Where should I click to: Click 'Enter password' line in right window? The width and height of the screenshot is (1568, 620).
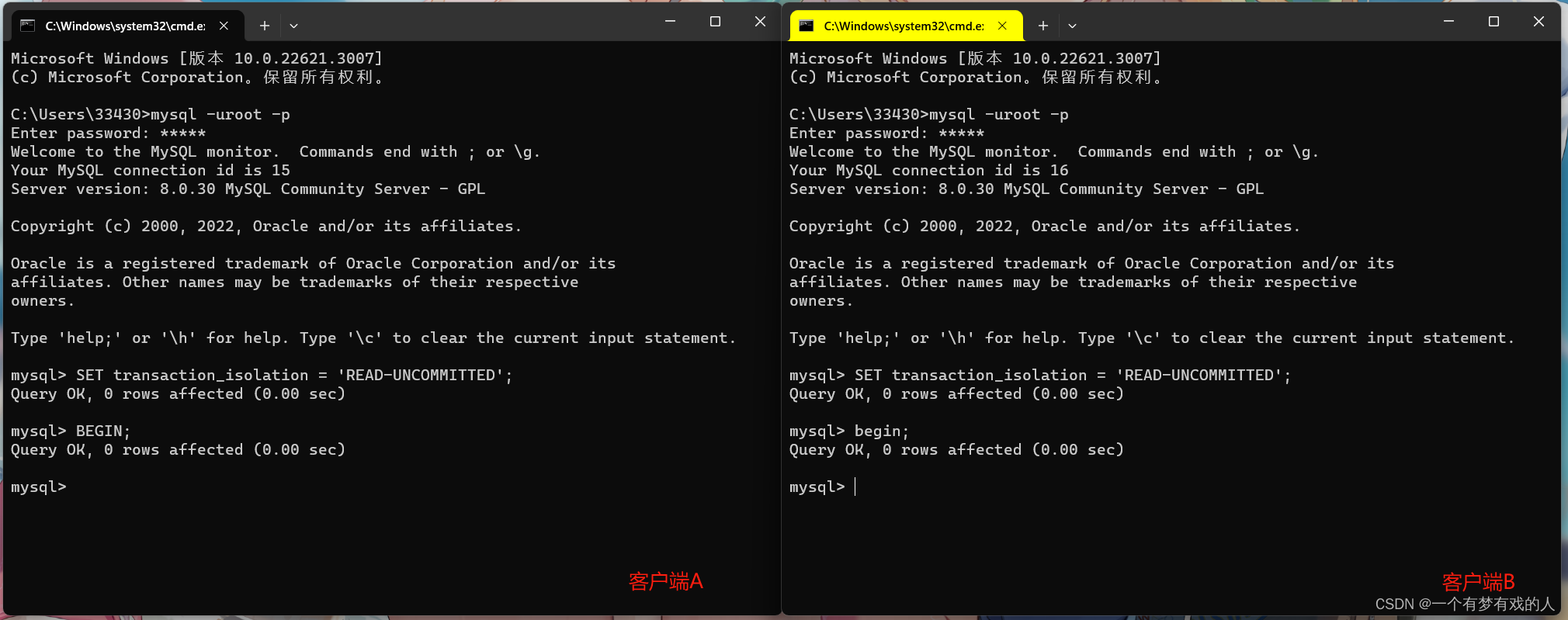click(x=887, y=133)
